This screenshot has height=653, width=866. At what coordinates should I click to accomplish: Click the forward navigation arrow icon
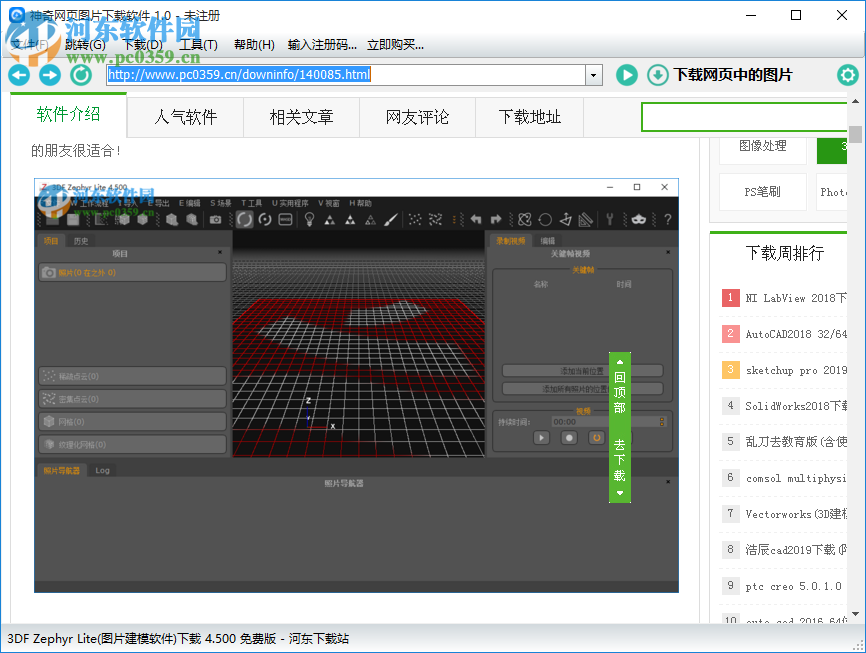[x=50, y=75]
